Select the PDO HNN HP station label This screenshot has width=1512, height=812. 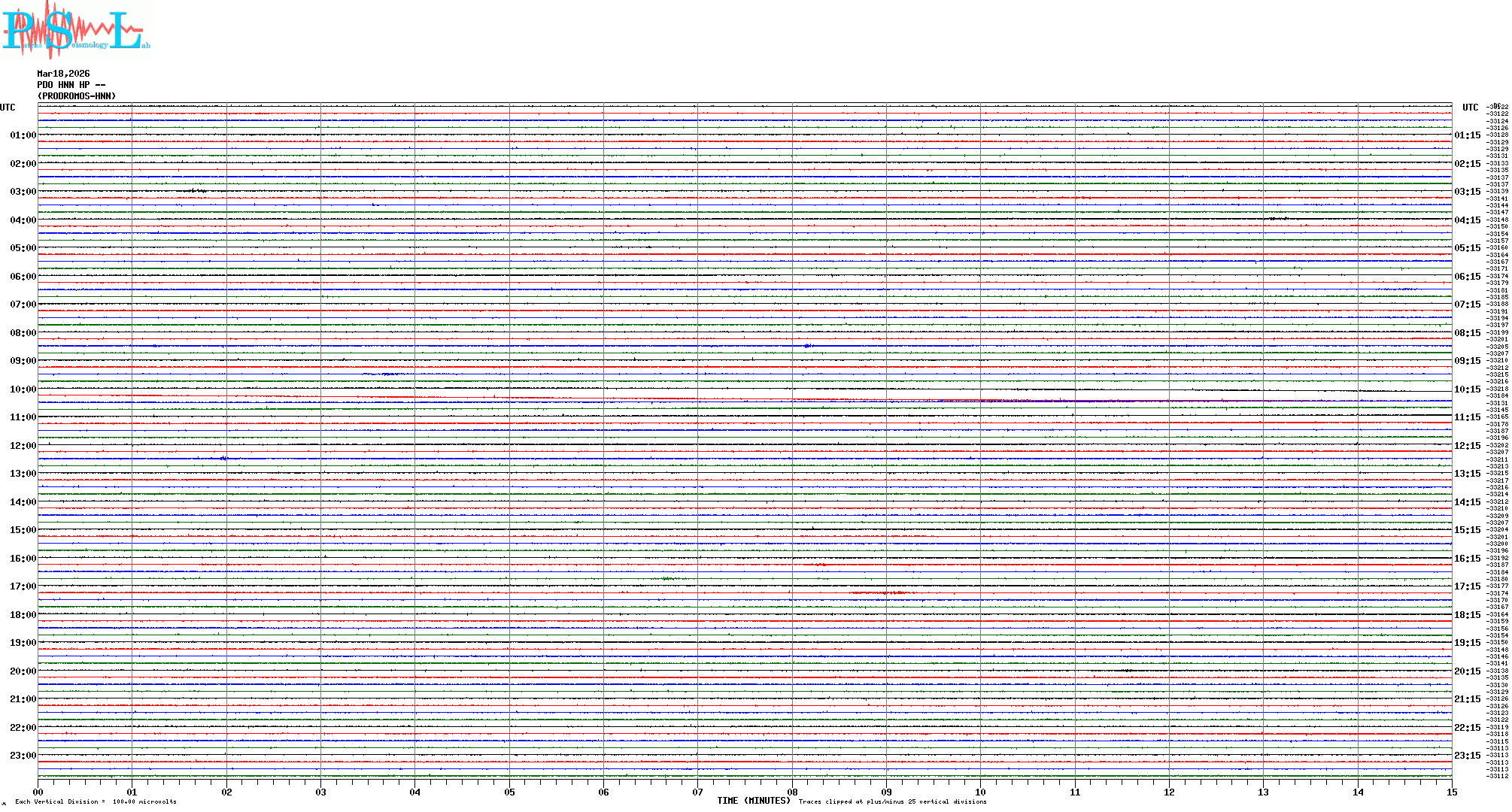click(x=71, y=85)
